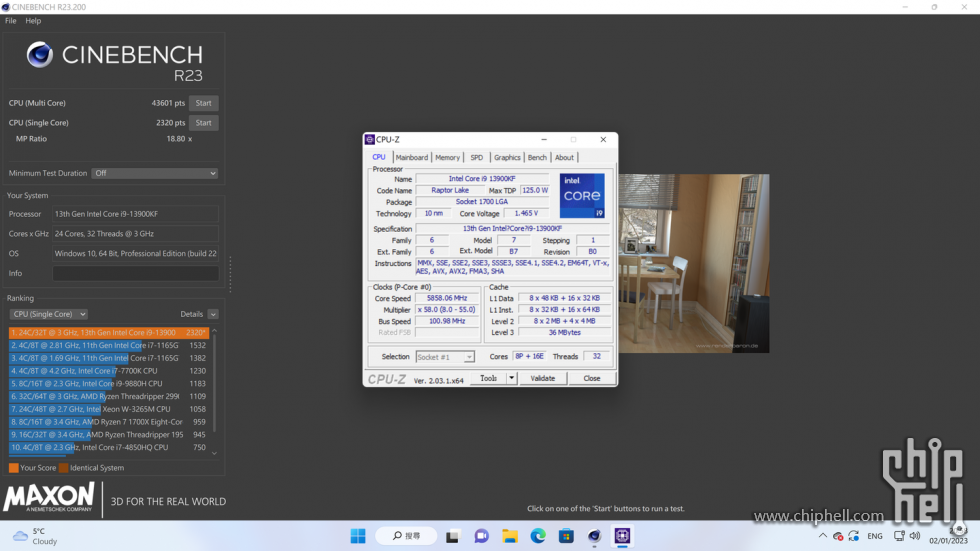Open File Explorer from taskbar
The width and height of the screenshot is (980, 551).
pyautogui.click(x=510, y=536)
